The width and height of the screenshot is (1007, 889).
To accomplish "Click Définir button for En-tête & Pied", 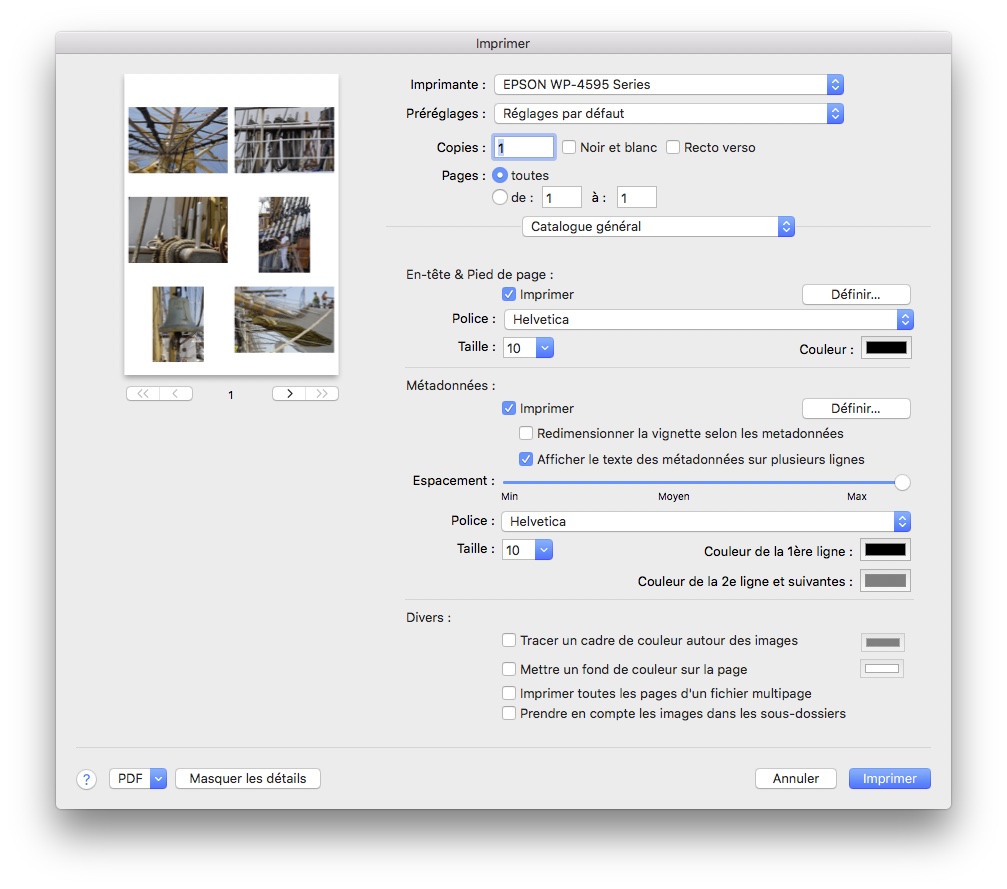I will point(855,294).
